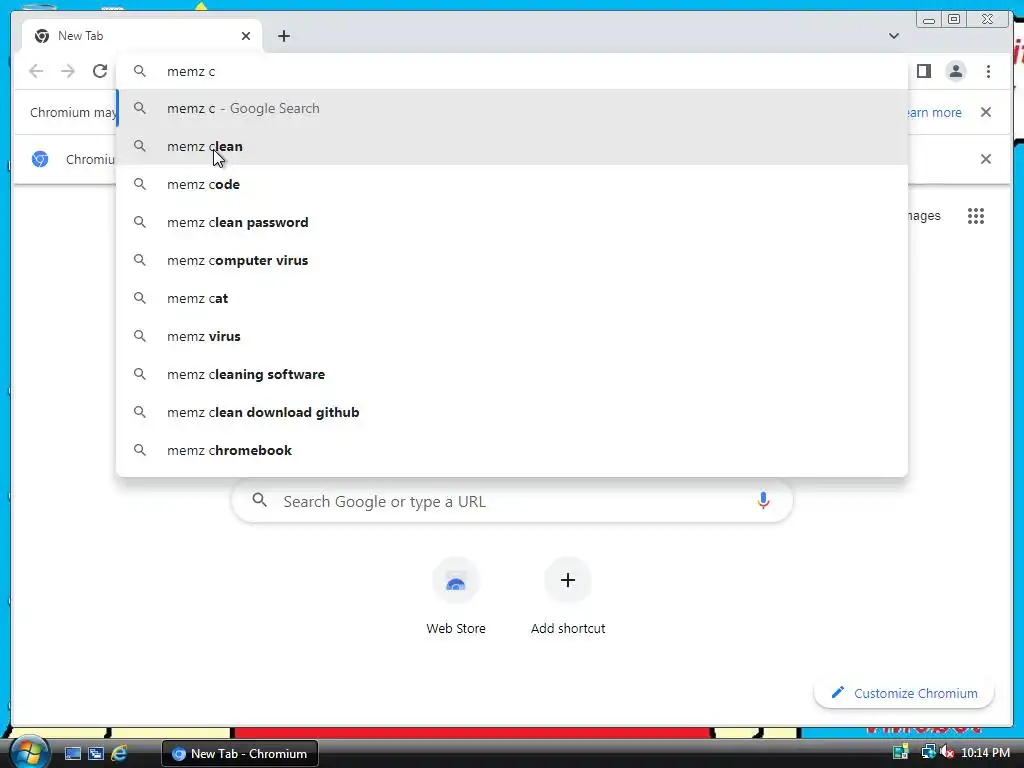
Task: Choose suggestion memz virus
Action: (x=512, y=336)
